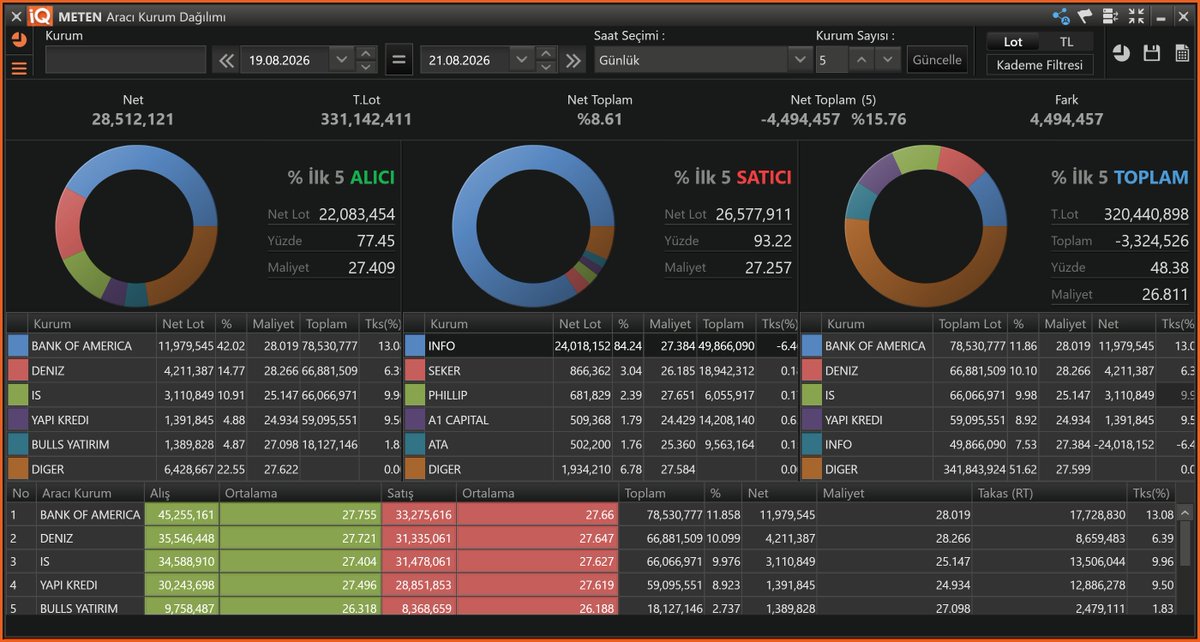Open the pie chart view icon near save
This screenshot has width=1200, height=642.
1121,53
